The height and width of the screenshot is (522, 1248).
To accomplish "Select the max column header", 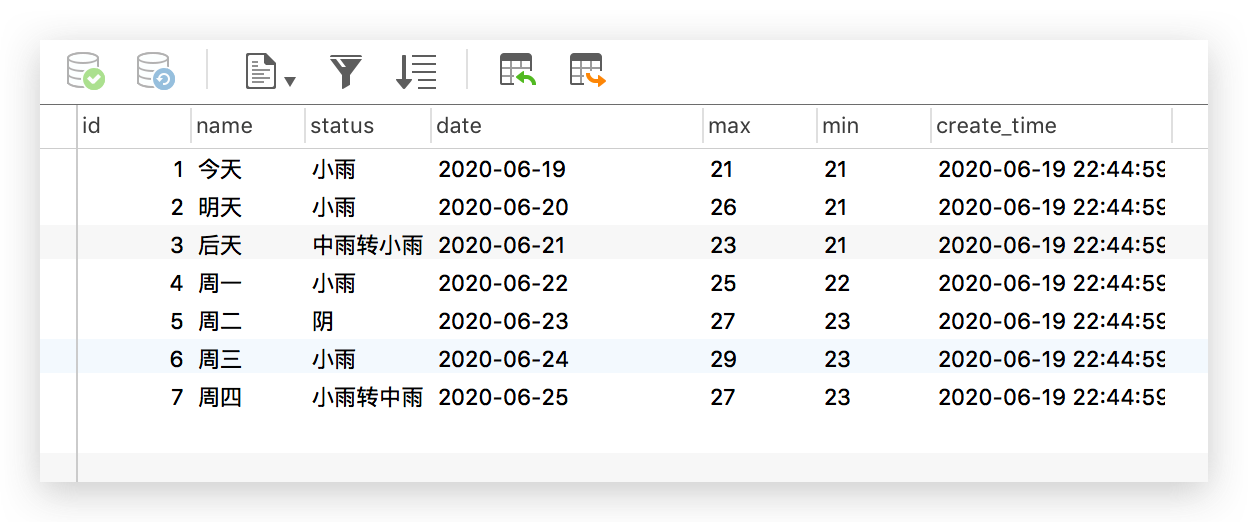I will (x=760, y=126).
